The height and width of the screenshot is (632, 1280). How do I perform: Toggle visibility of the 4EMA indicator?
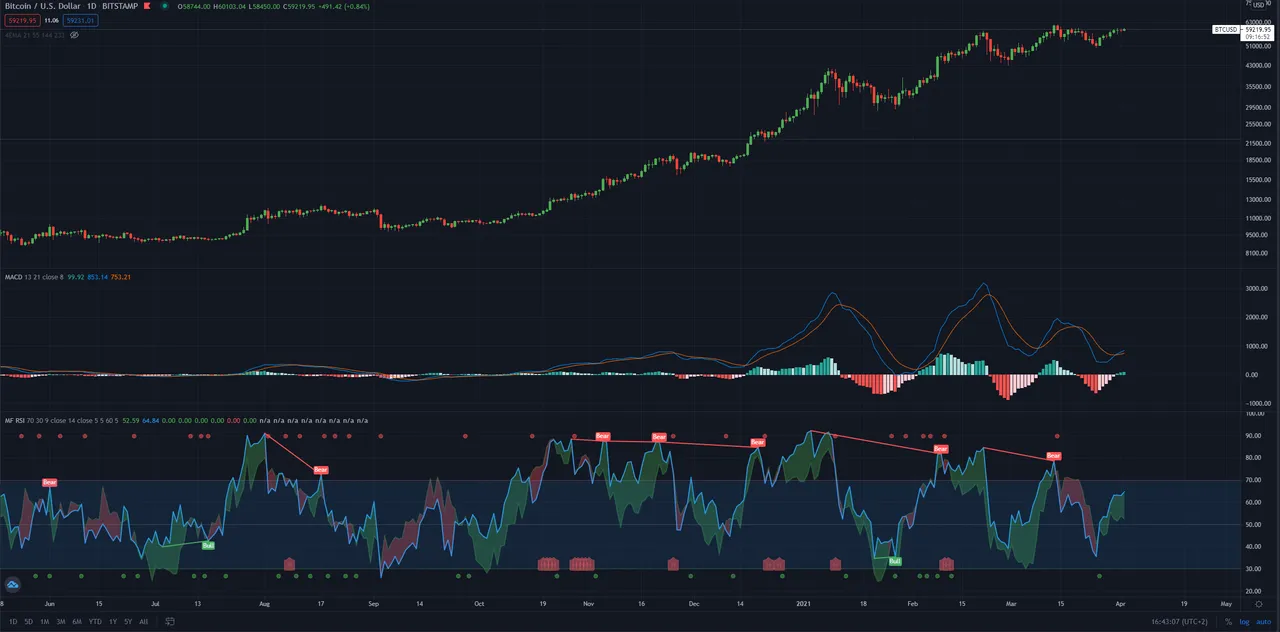coord(74,35)
